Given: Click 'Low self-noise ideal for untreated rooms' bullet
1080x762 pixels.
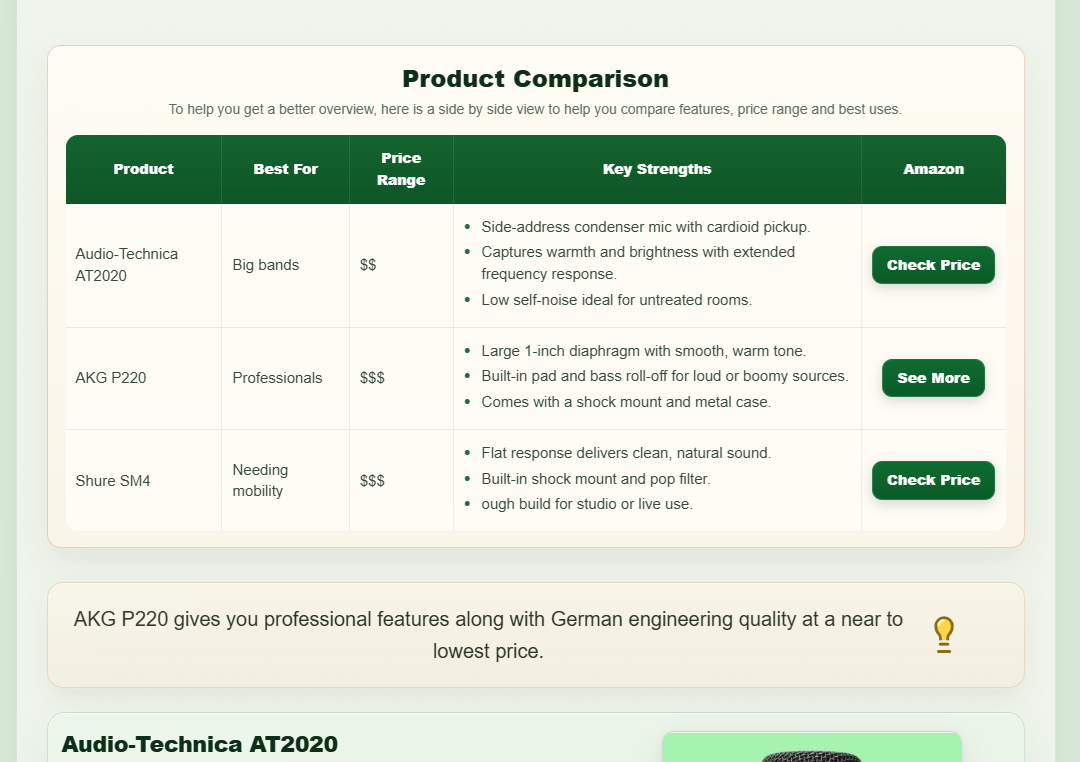Looking at the screenshot, I should point(616,300).
